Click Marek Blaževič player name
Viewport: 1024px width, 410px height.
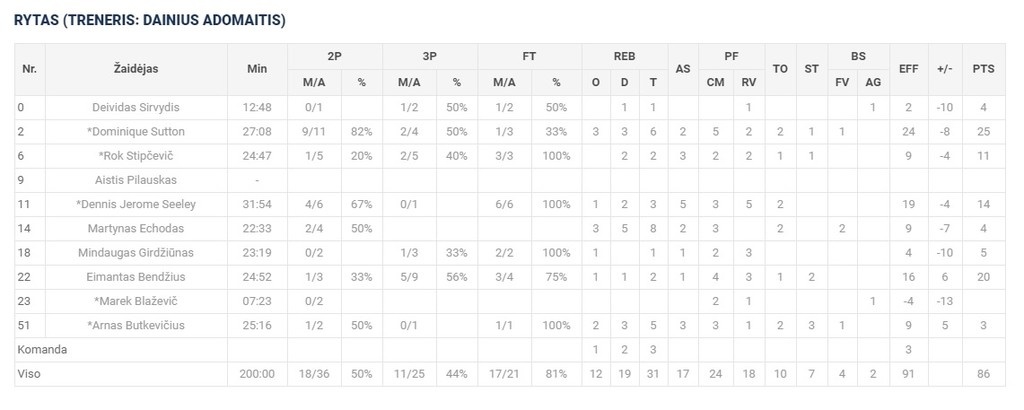pos(136,301)
